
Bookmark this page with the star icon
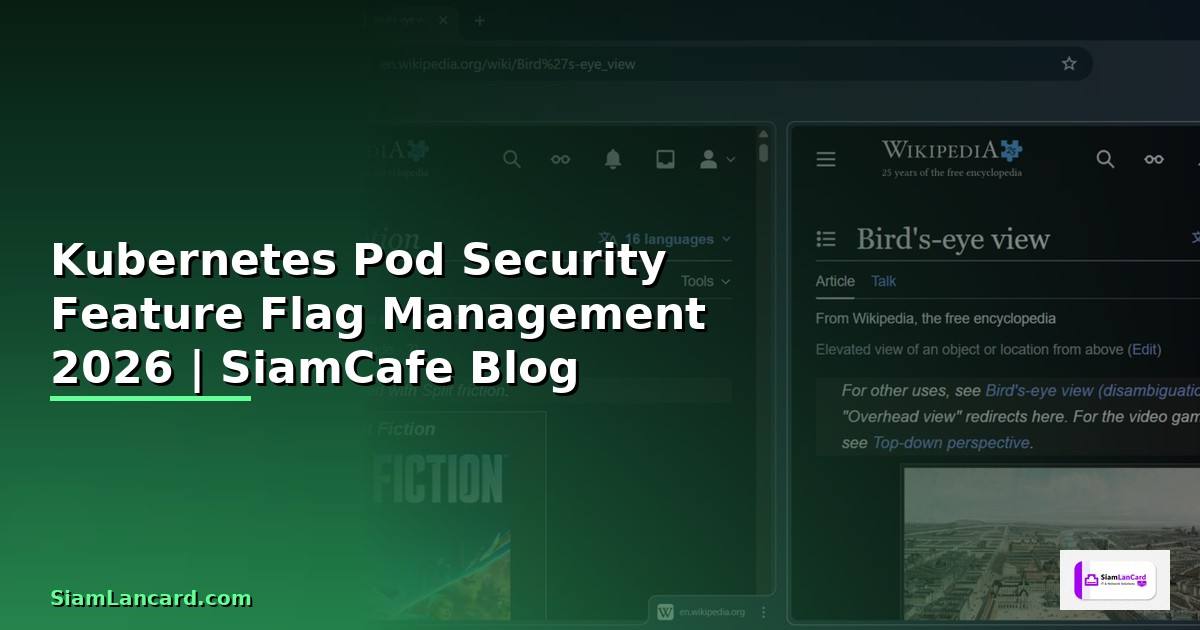tap(1069, 64)
